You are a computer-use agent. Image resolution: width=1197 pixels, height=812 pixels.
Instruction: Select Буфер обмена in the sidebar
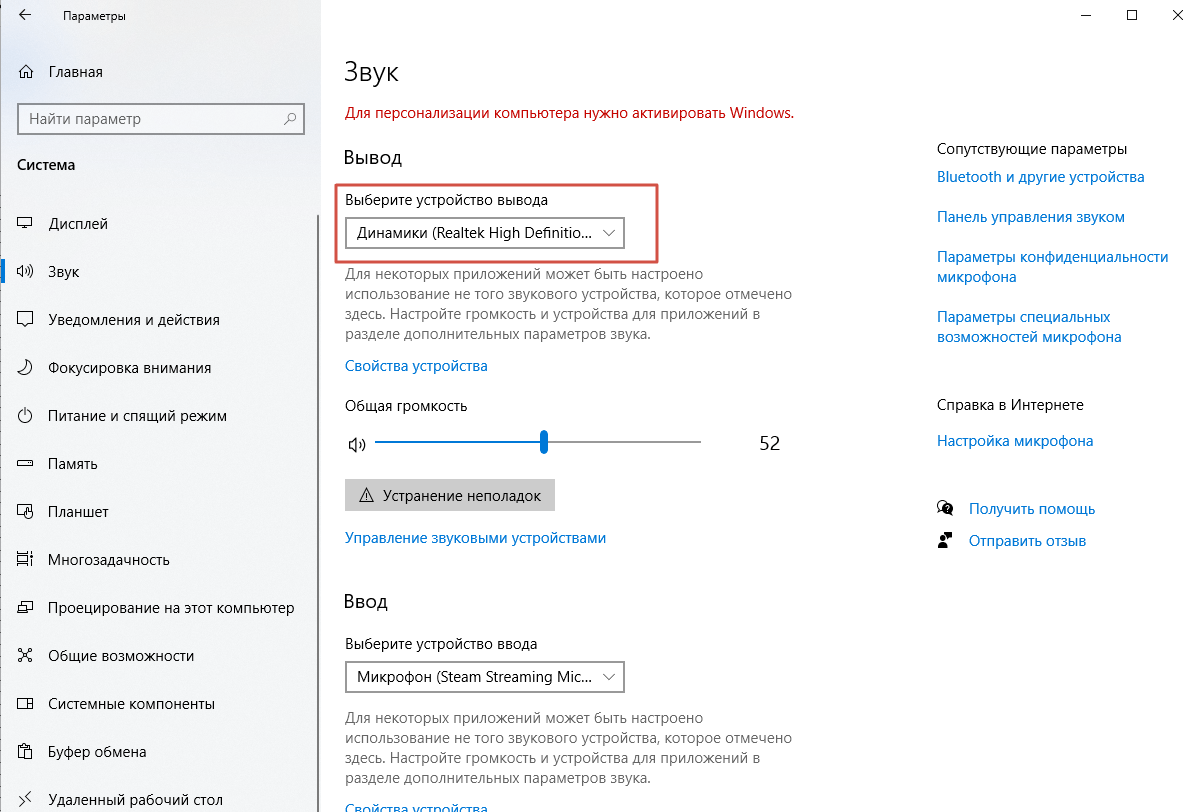pos(97,752)
